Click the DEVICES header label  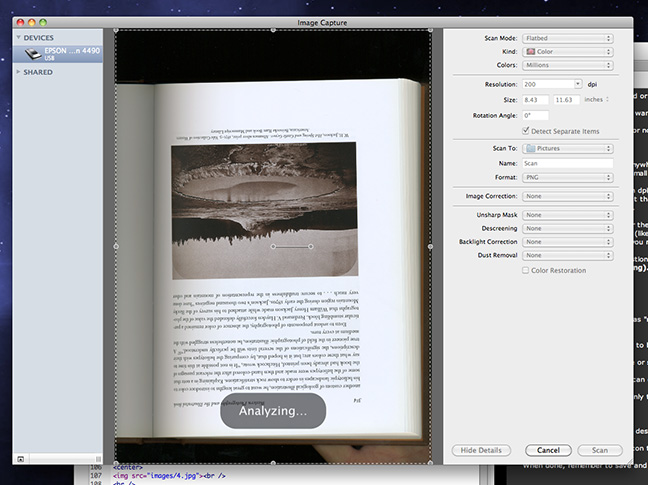point(38,38)
